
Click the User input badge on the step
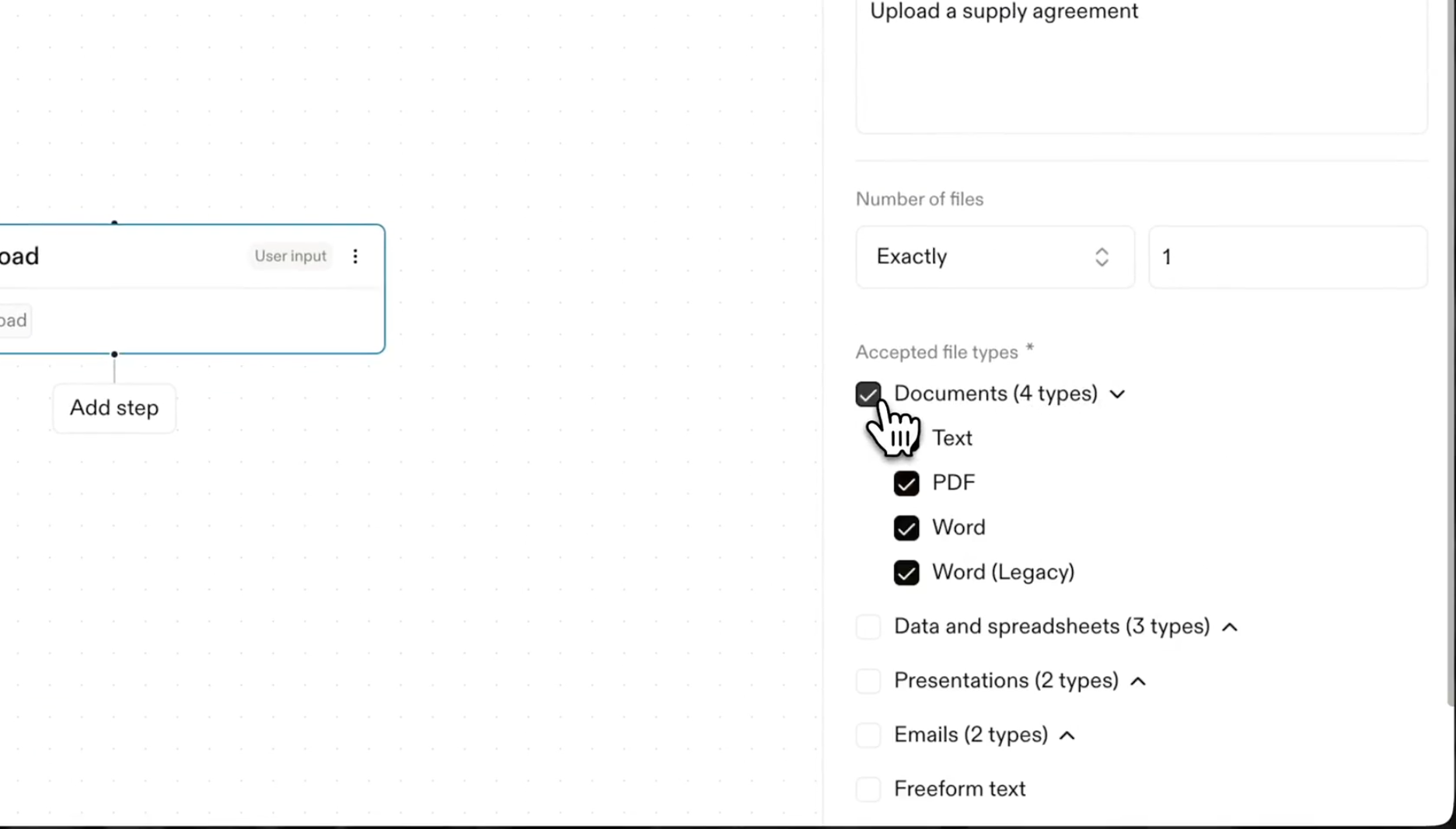coord(291,256)
